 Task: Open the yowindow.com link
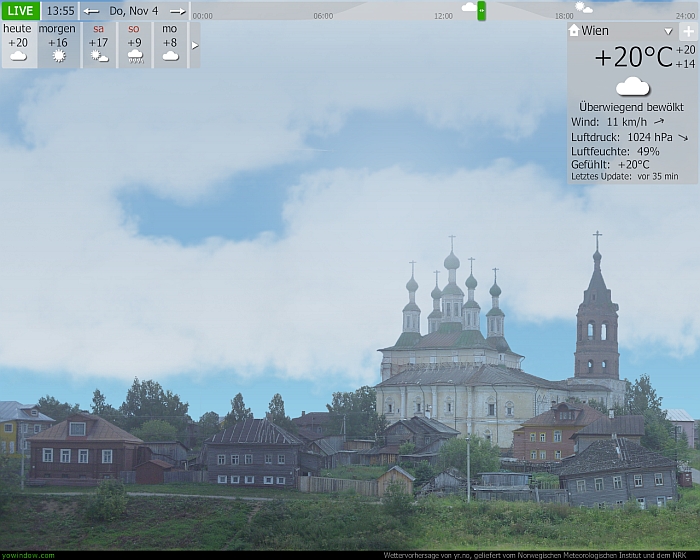point(27,556)
